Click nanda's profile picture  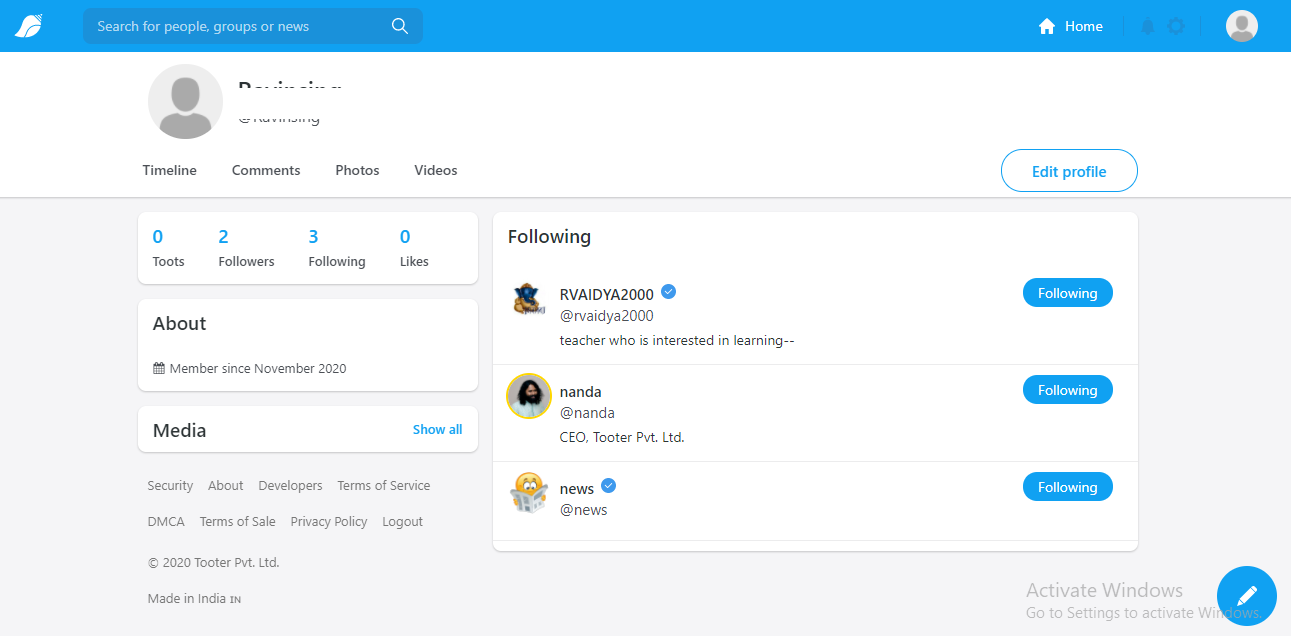coord(529,396)
